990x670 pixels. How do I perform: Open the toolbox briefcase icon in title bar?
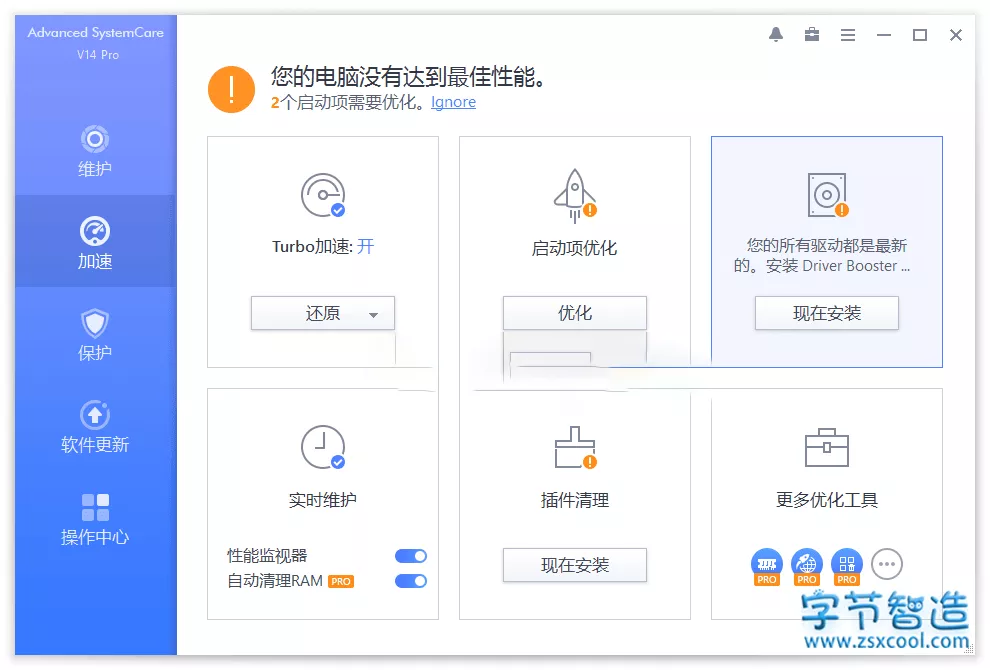[x=812, y=35]
